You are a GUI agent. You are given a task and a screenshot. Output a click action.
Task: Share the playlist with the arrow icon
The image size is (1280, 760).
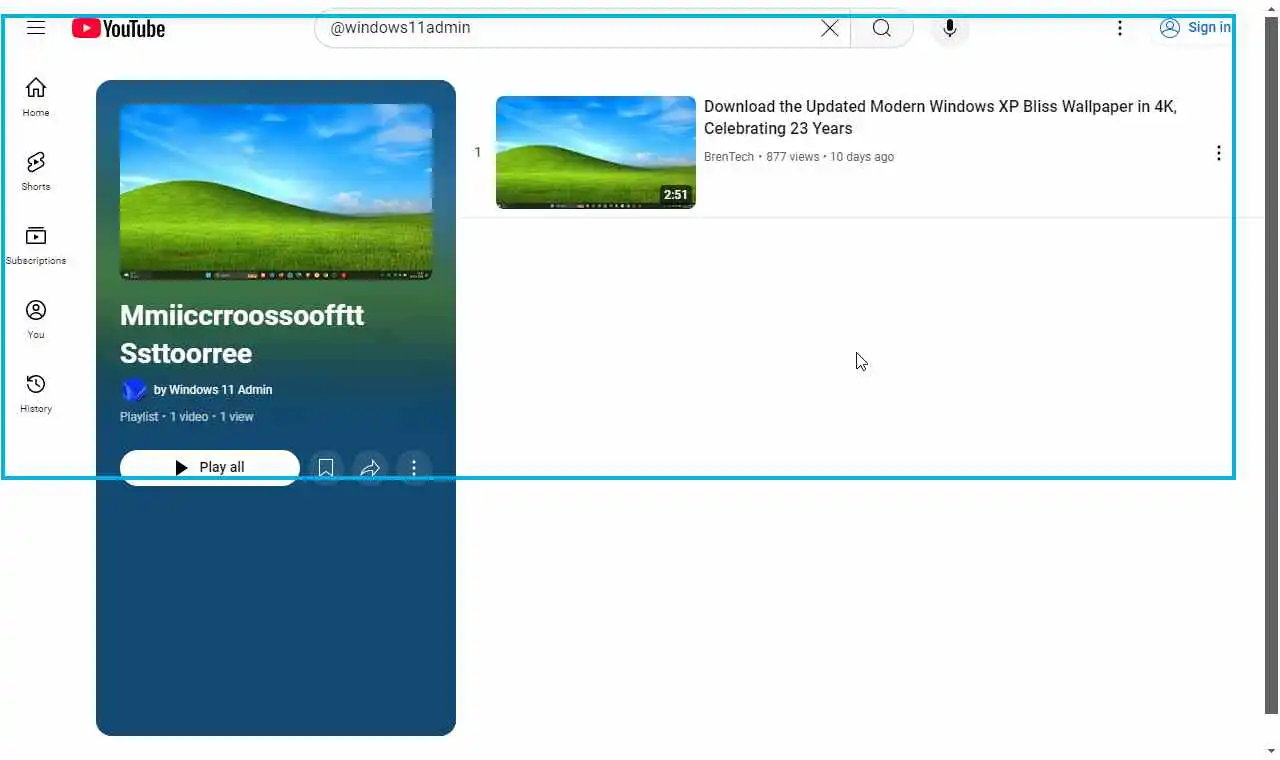(x=370, y=467)
